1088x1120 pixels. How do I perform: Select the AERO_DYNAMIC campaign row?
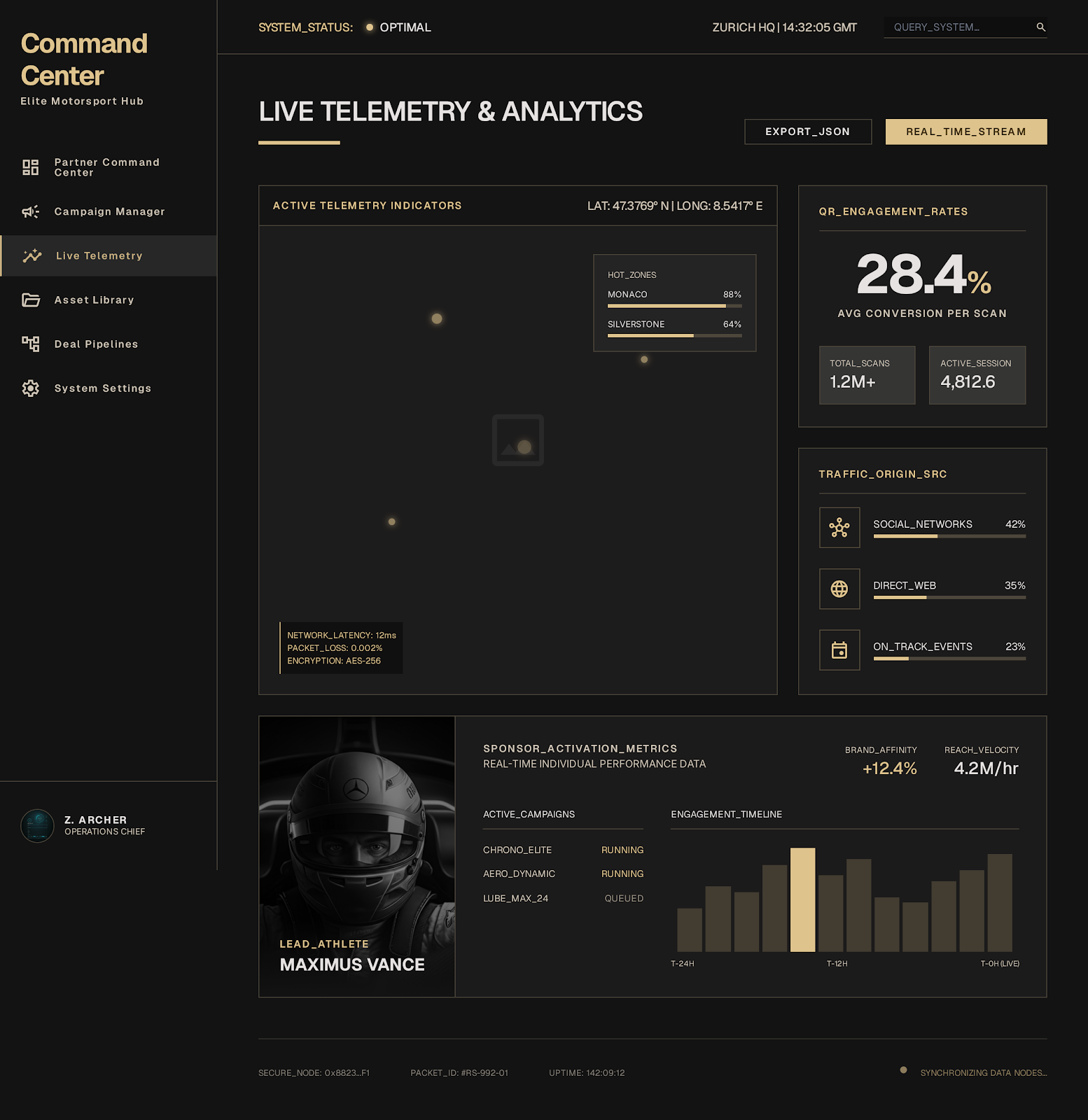[x=563, y=874]
